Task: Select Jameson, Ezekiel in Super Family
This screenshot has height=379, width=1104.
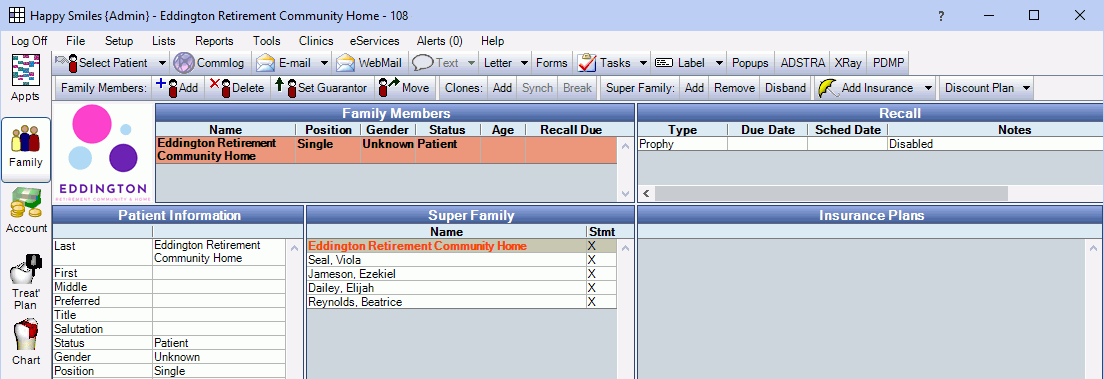Action: 461,274
